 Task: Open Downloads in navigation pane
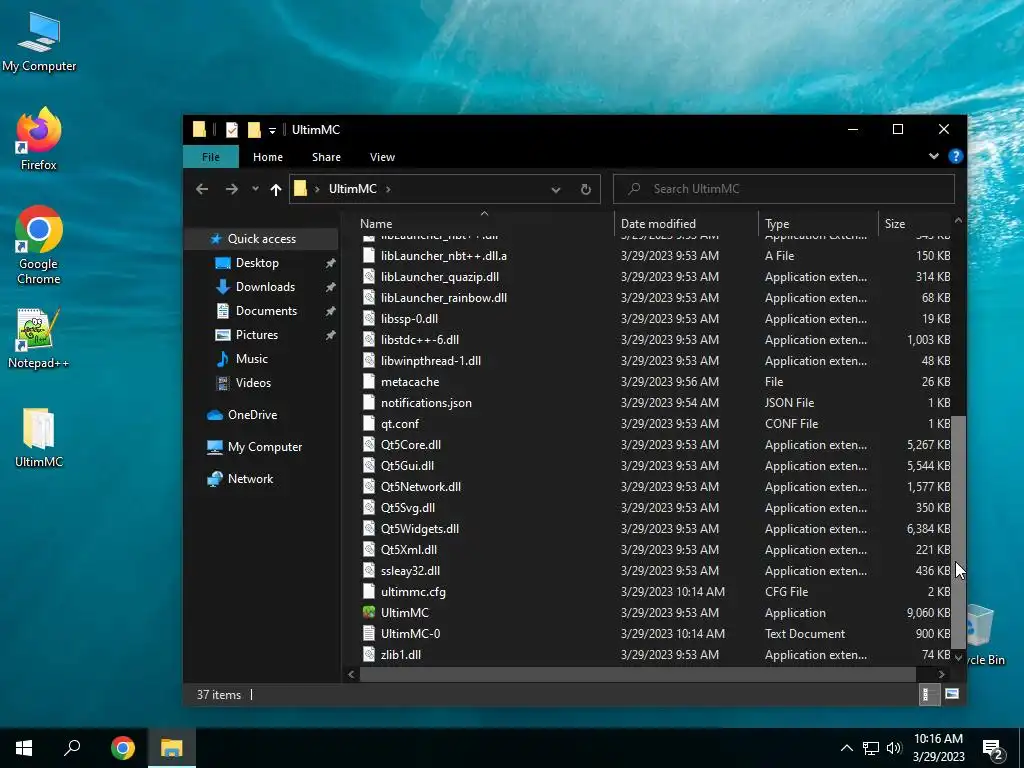[265, 287]
